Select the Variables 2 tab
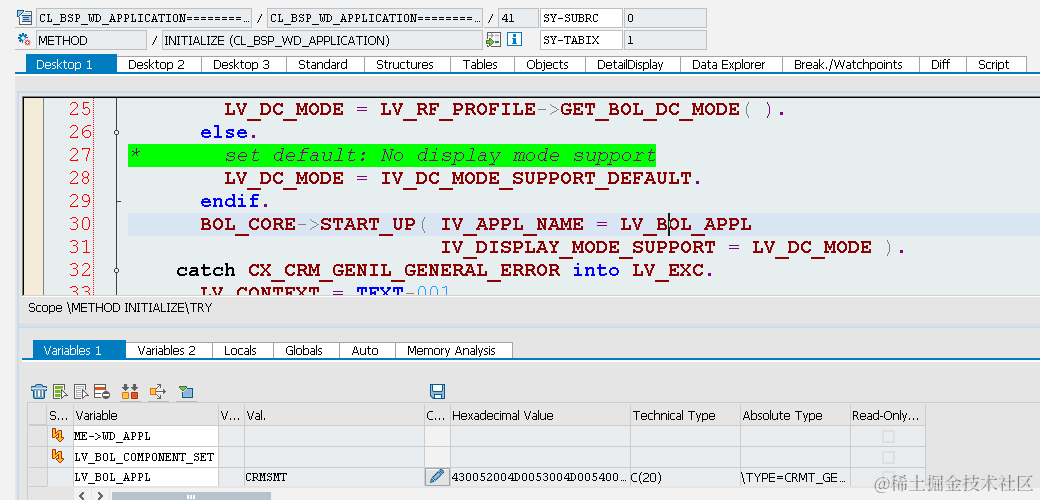The height and width of the screenshot is (500, 1040). point(166,350)
